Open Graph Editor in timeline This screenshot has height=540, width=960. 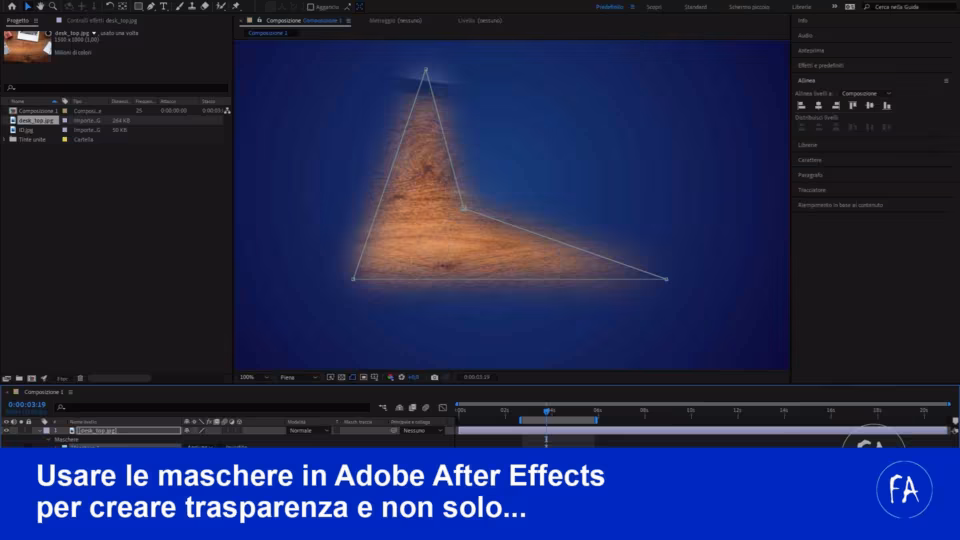(443, 408)
